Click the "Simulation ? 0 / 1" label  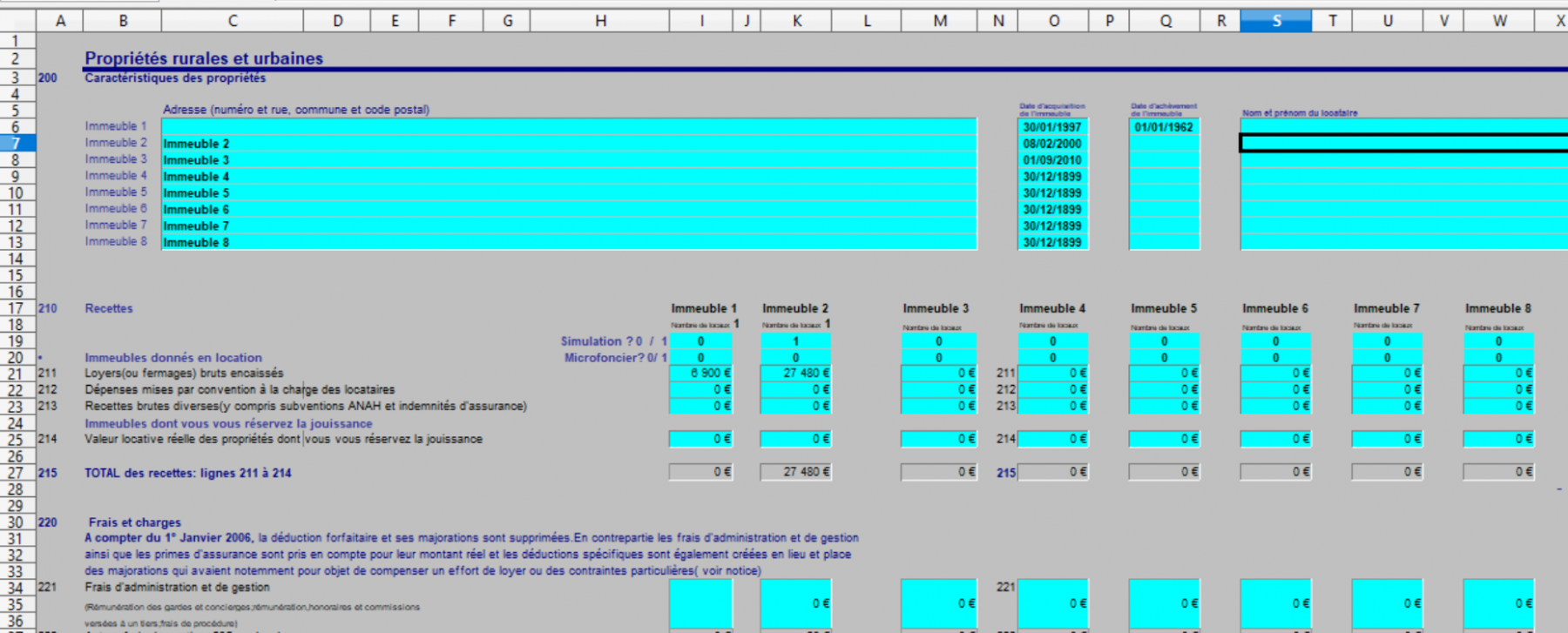click(613, 341)
